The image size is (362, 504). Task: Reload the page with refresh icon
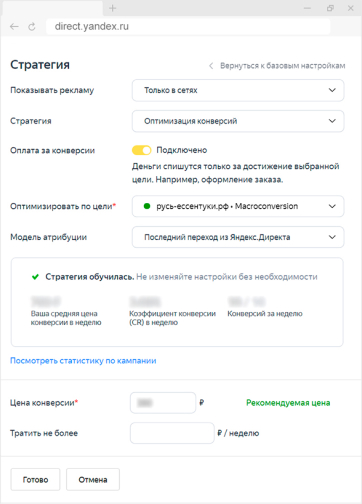(x=32, y=27)
